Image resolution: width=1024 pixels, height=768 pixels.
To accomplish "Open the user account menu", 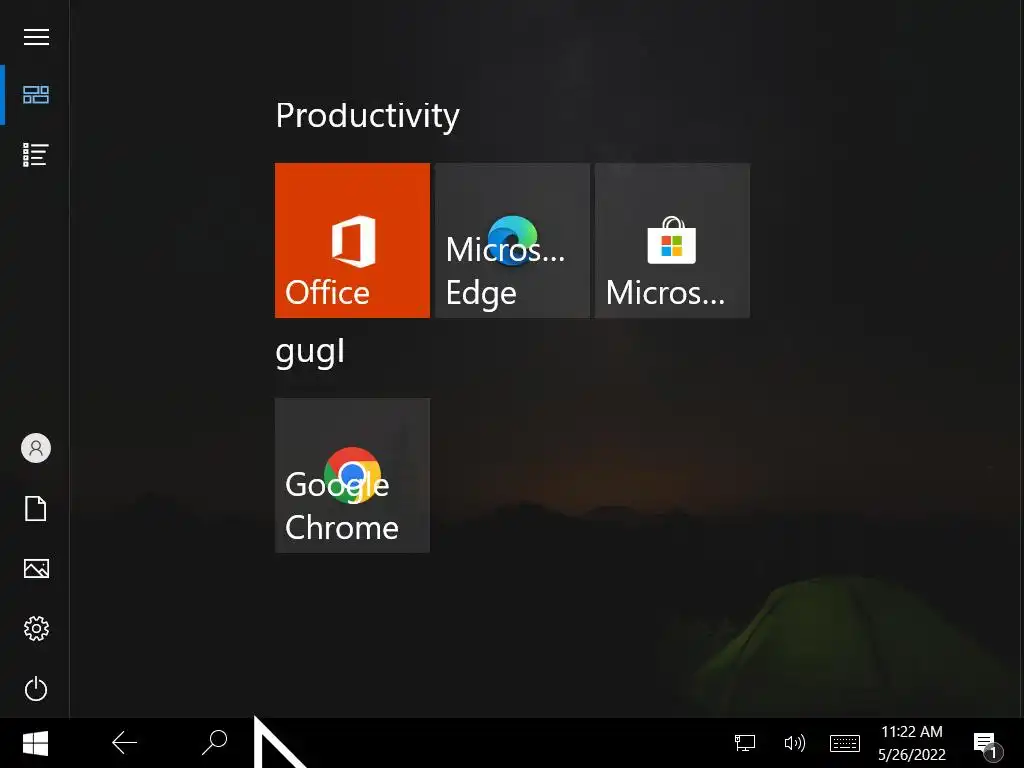I will 36,448.
